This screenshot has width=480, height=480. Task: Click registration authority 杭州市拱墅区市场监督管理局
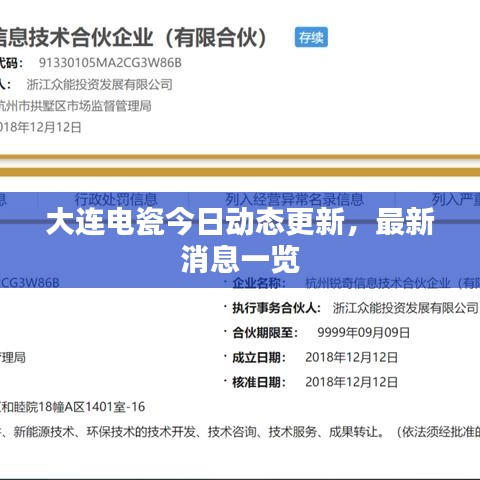[x=75, y=106]
